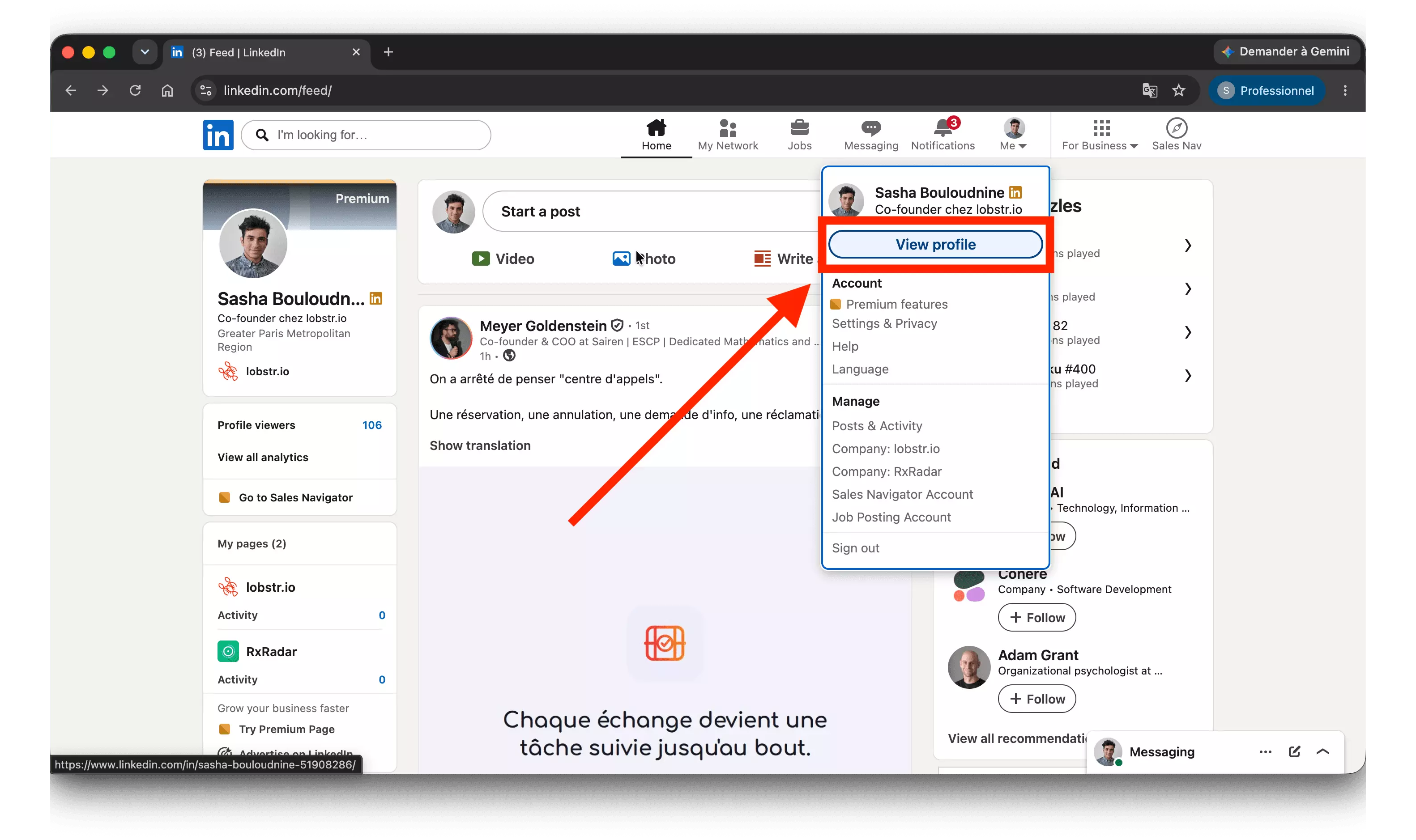Close the LinkedIn Feed tab

pyautogui.click(x=356, y=52)
